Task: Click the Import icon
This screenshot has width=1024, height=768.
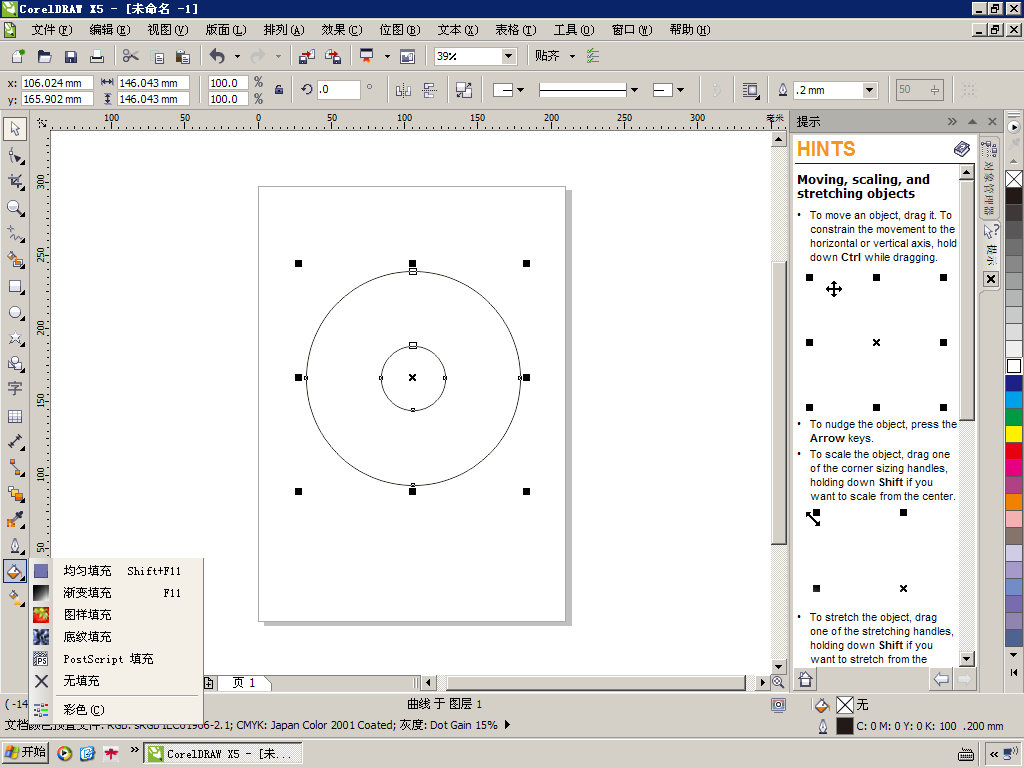Action: click(307, 56)
